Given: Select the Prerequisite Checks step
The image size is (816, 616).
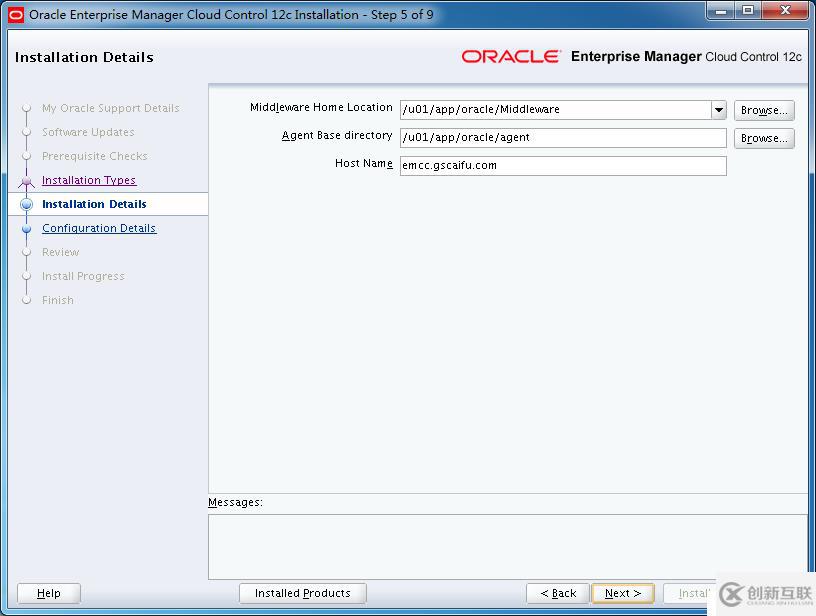Looking at the screenshot, I should pos(94,156).
